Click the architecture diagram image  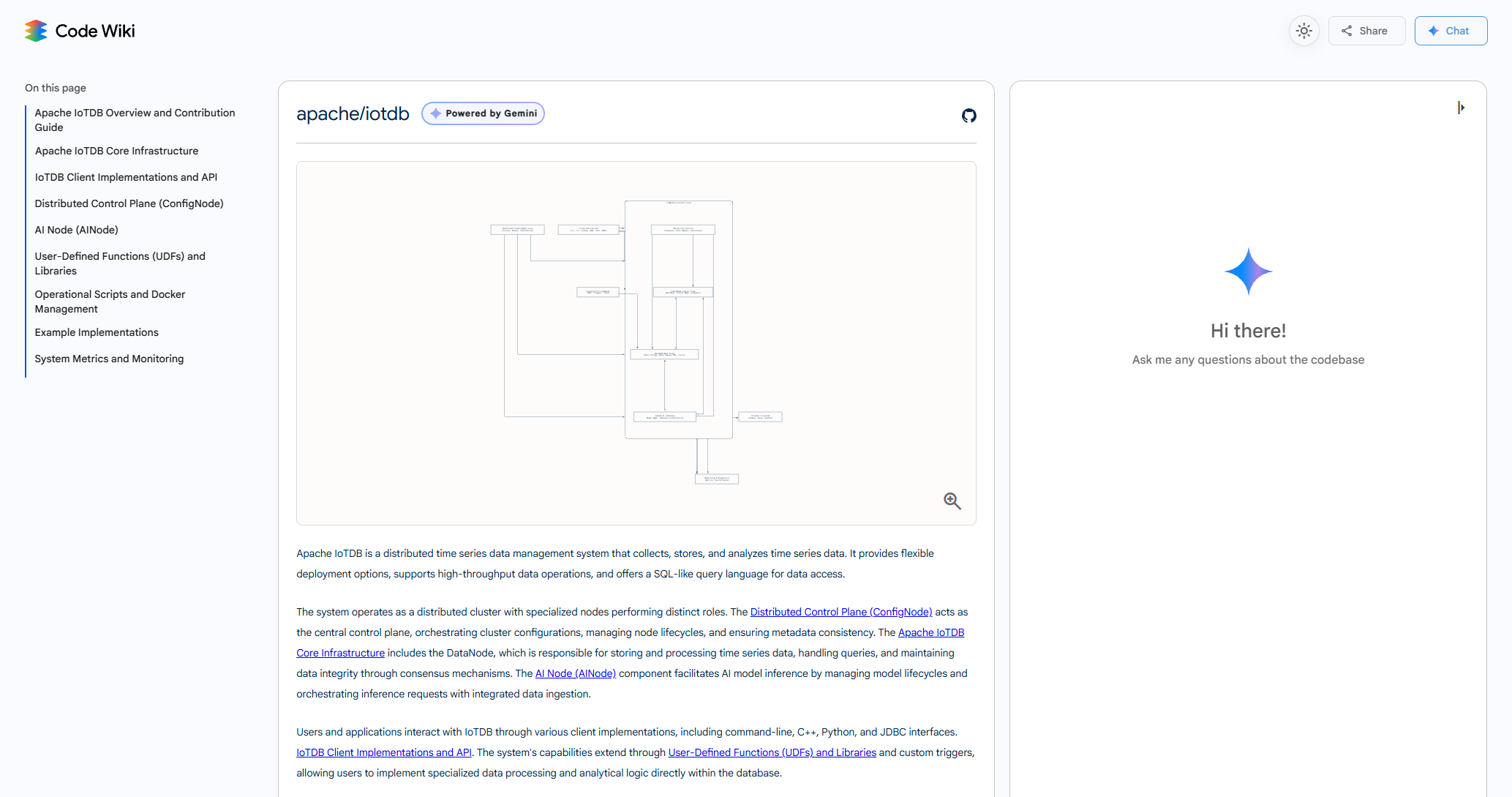636,343
